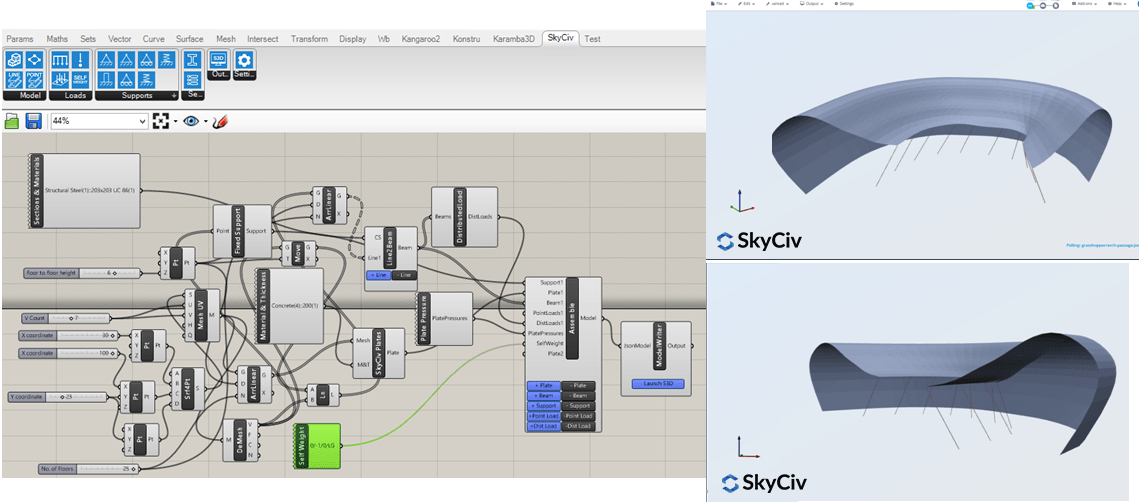This screenshot has height=504, width=1139.
Task: Save document with the blue floppy disk icon
Action: 33,121
